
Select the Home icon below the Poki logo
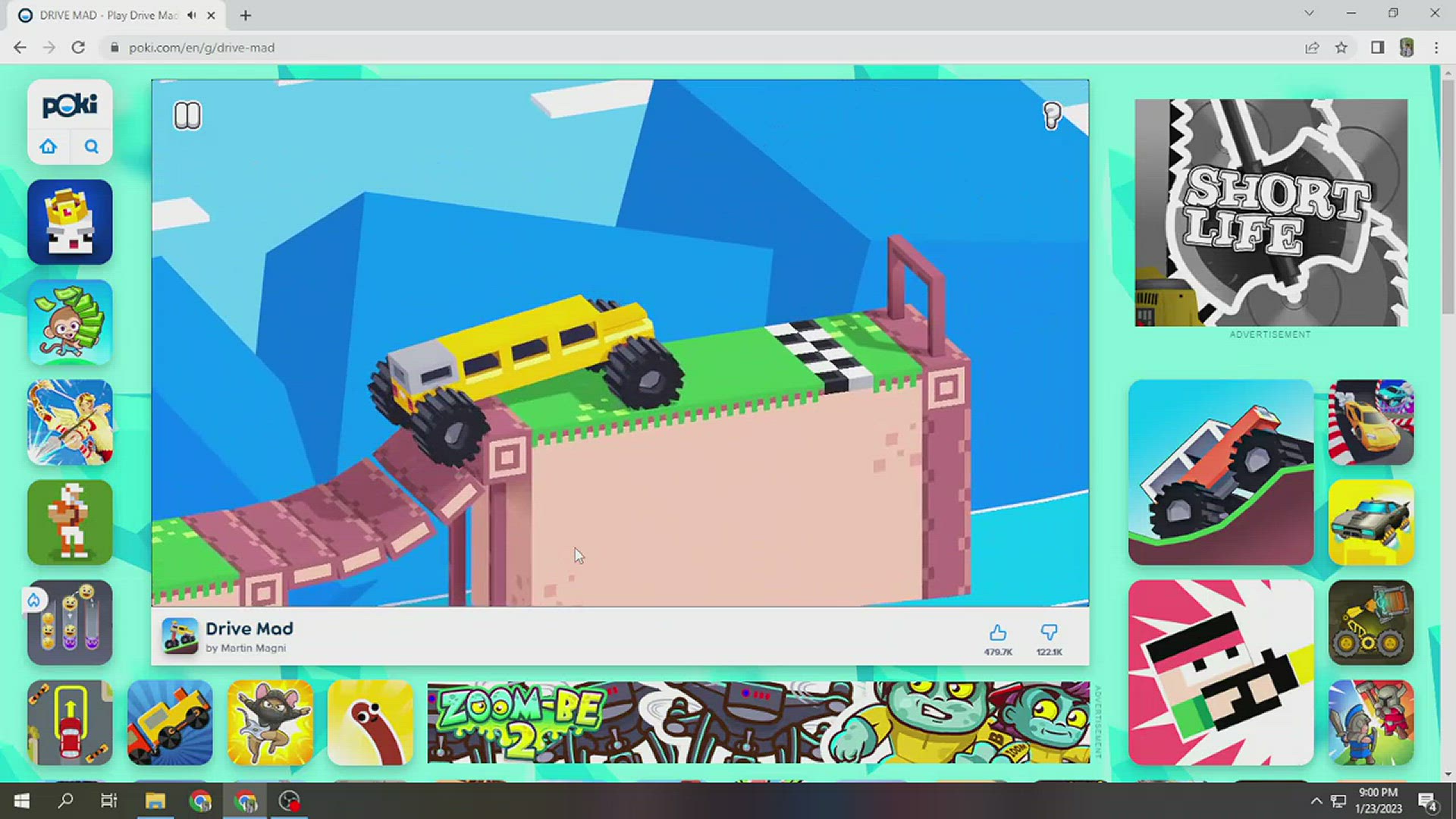(49, 146)
